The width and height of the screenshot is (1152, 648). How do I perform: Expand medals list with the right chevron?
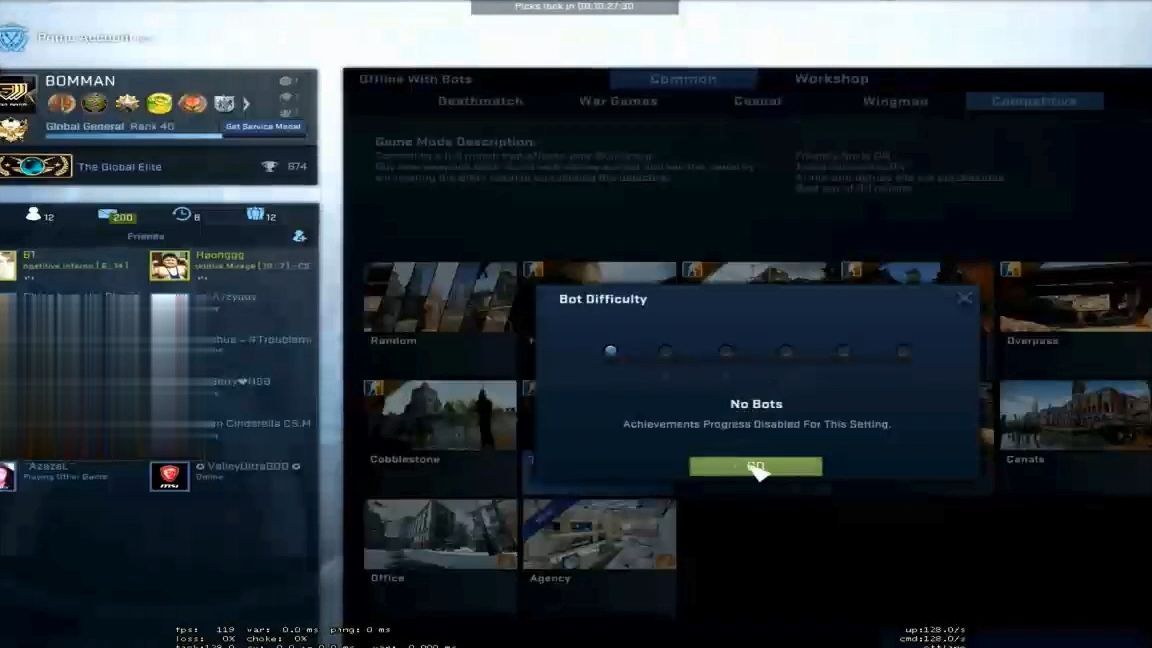tap(246, 103)
